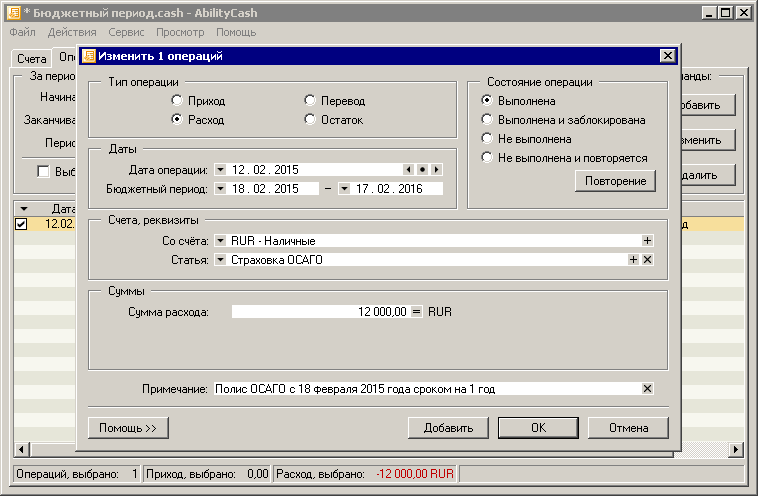
Task: Click today dot button for operation date
Action: pyautogui.click(x=422, y=170)
